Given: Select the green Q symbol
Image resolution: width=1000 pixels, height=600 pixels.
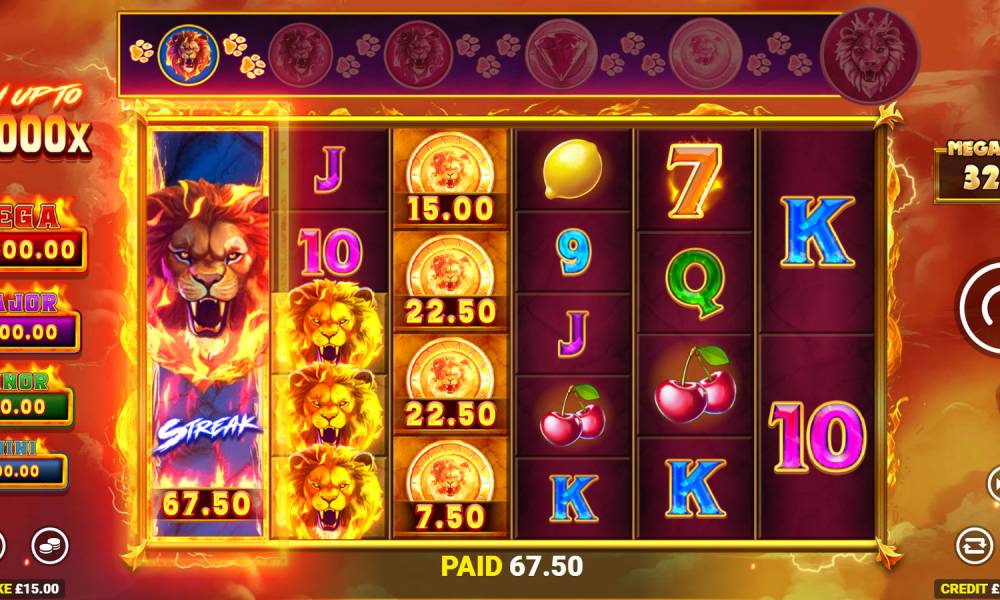Looking at the screenshot, I should [x=695, y=282].
